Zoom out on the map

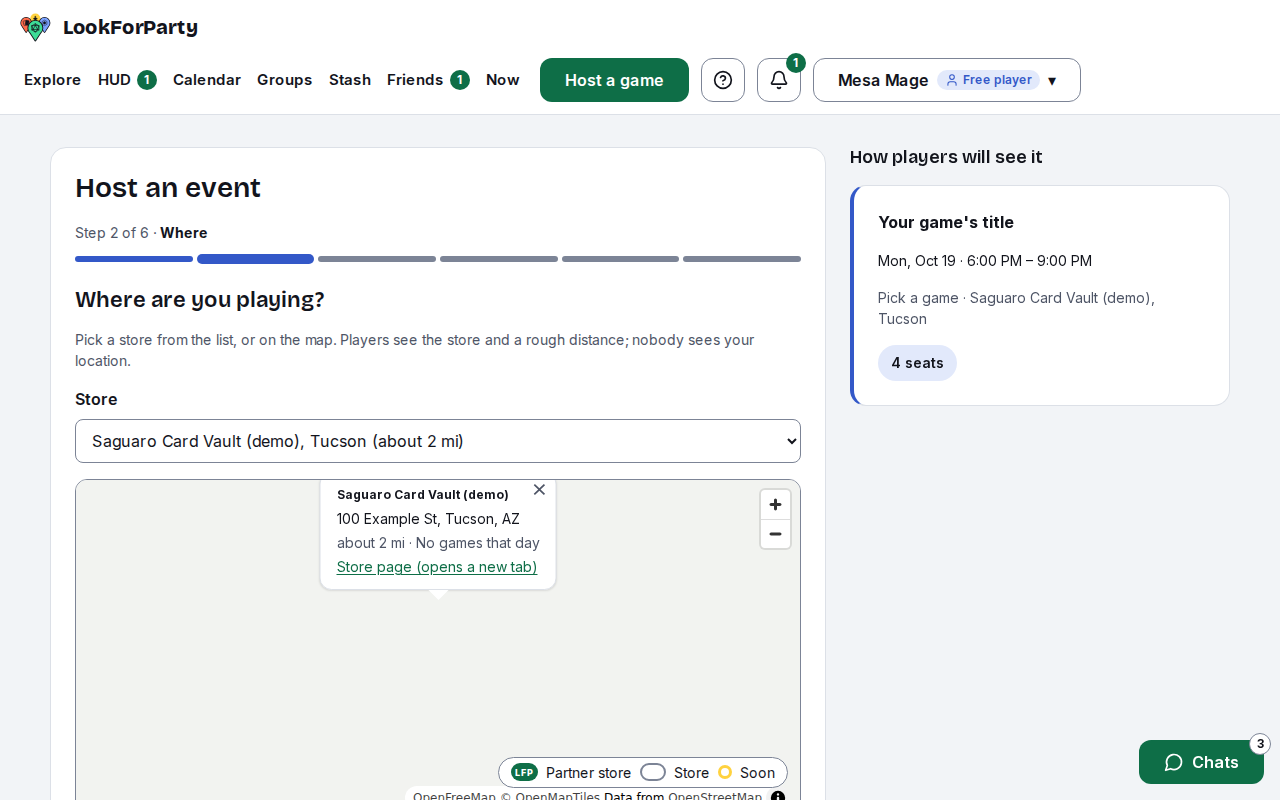775,534
